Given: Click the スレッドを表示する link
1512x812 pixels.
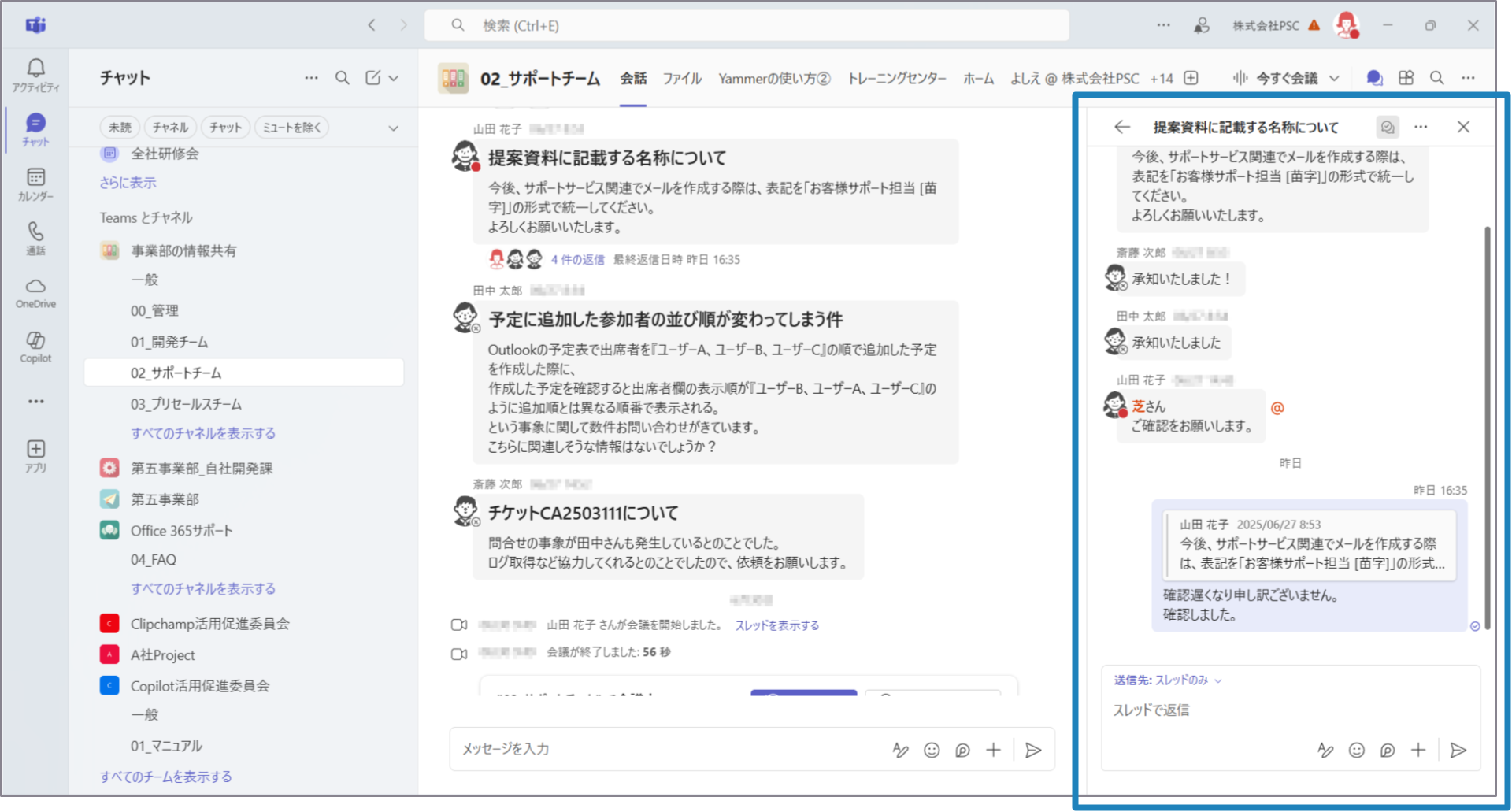Looking at the screenshot, I should point(776,625).
